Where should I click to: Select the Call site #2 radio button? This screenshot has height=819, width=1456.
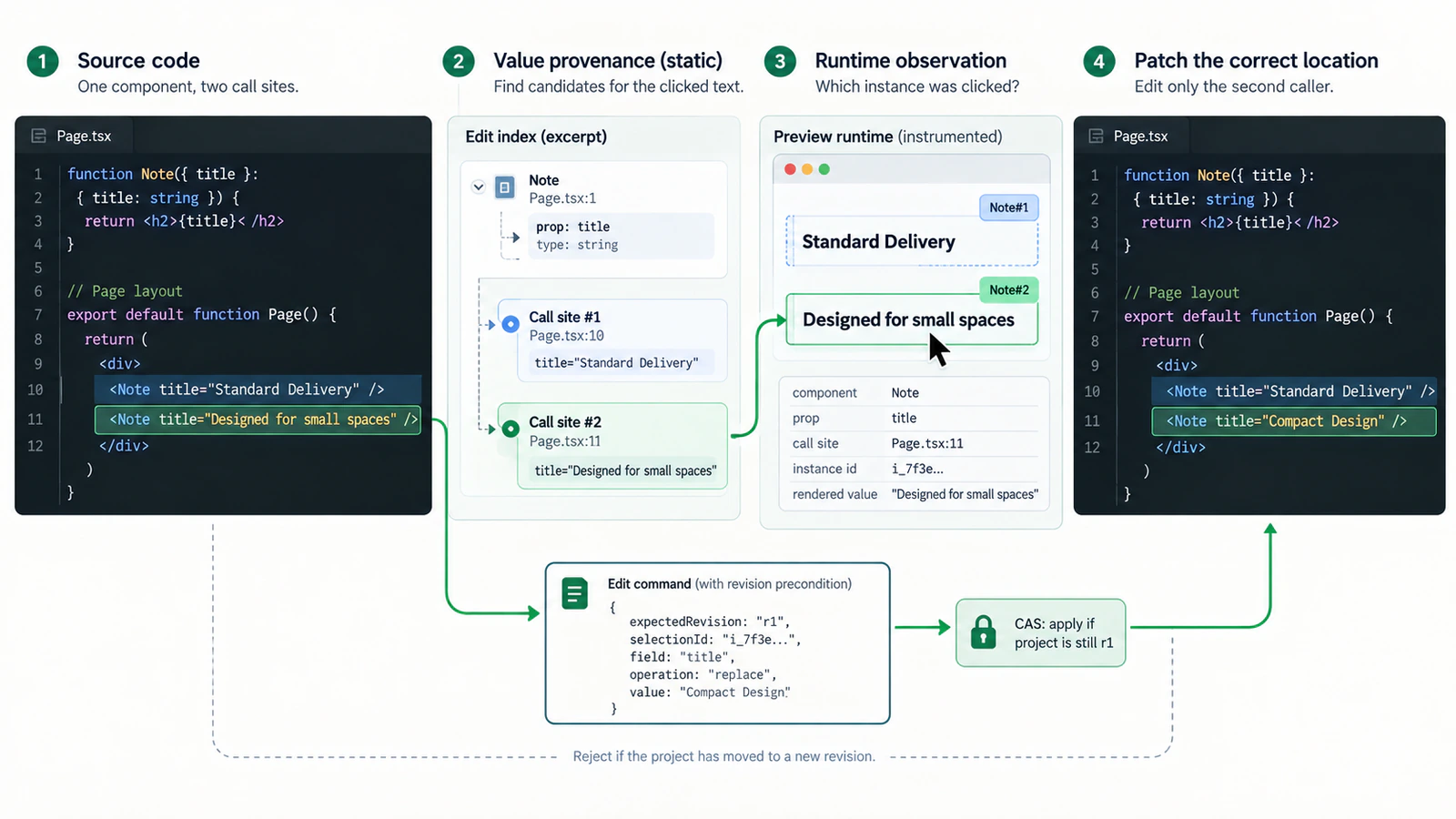point(511,429)
